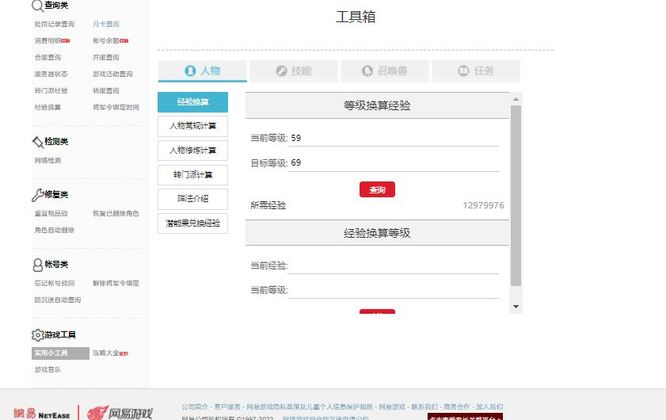Image resolution: width=666 pixels, height=420 pixels.
Task: Click the 所需经验 value 12979976
Action: pos(483,206)
